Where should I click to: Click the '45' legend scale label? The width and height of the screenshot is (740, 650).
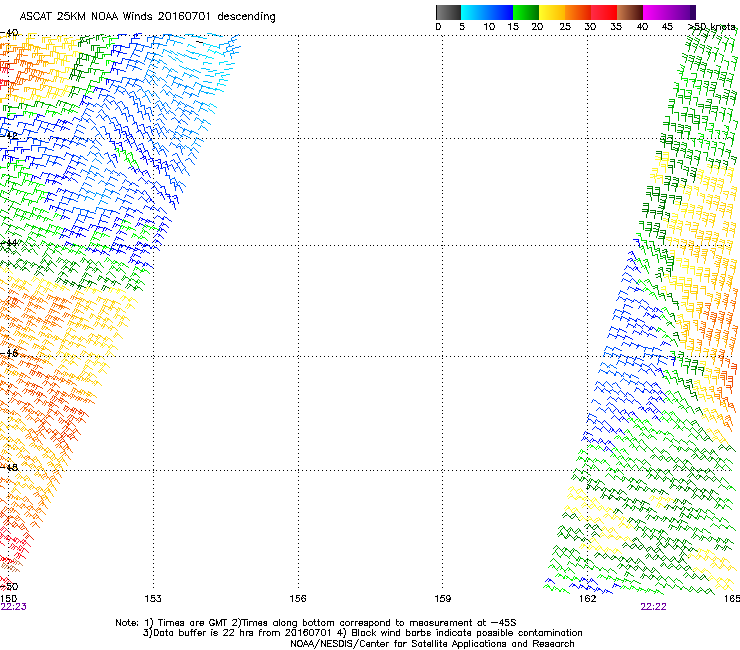point(667,27)
